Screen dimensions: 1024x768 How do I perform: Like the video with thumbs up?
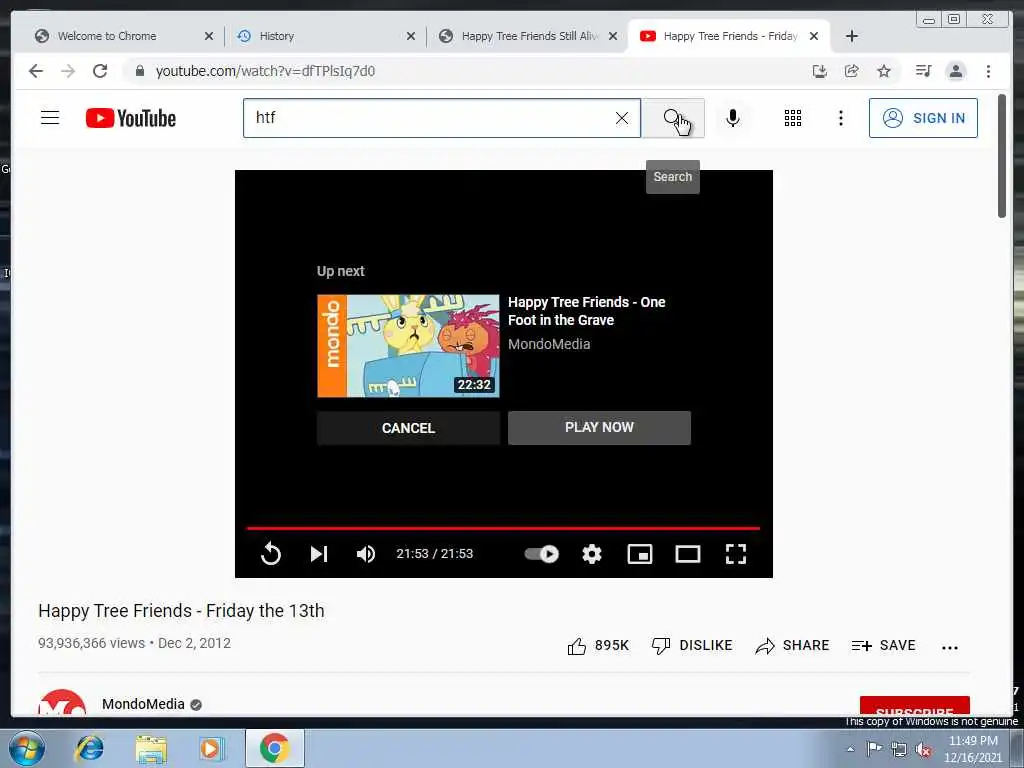coord(598,646)
